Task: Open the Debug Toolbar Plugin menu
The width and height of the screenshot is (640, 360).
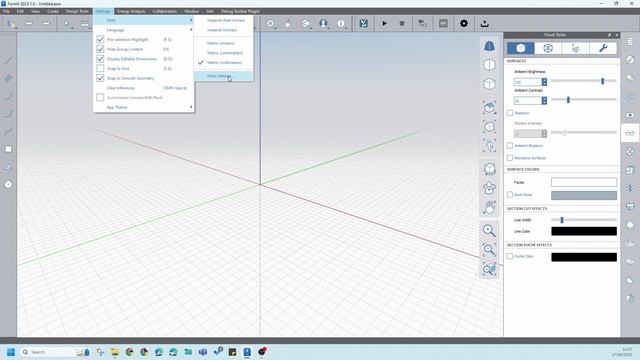Action: (x=240, y=11)
